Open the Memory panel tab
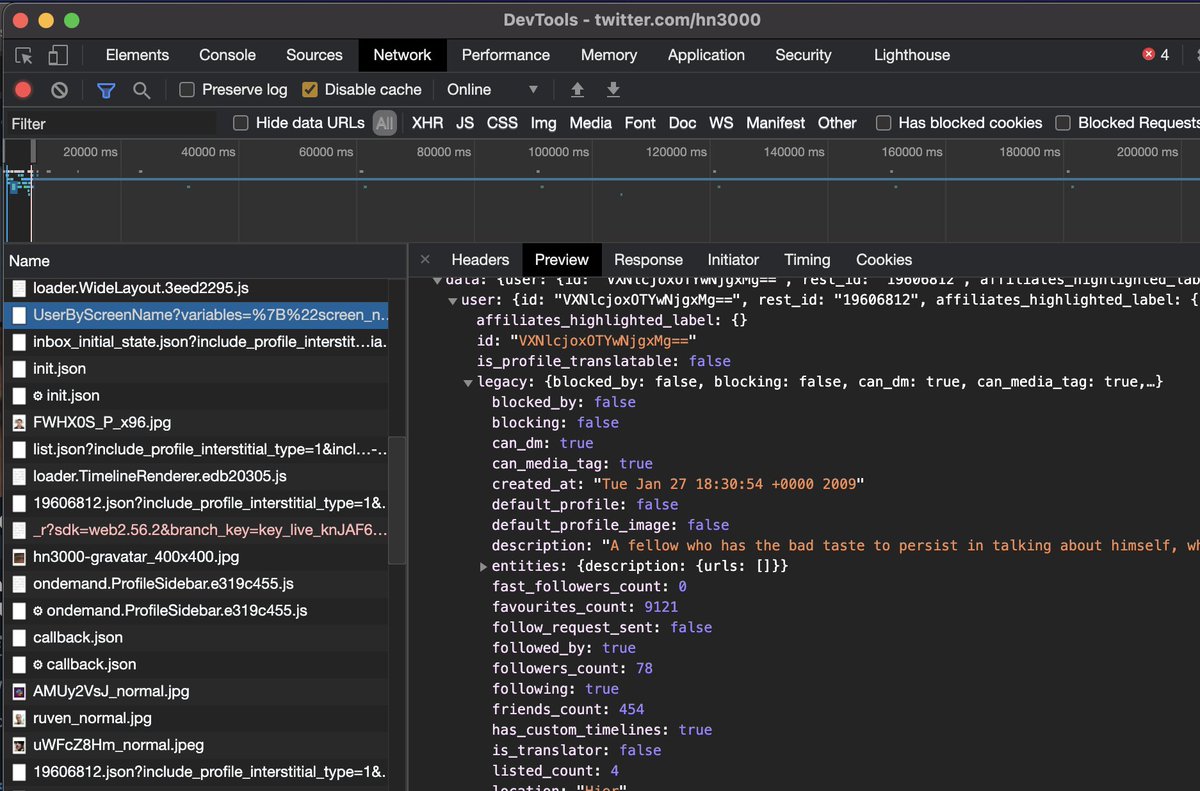Viewport: 1200px width, 791px height. click(x=609, y=55)
